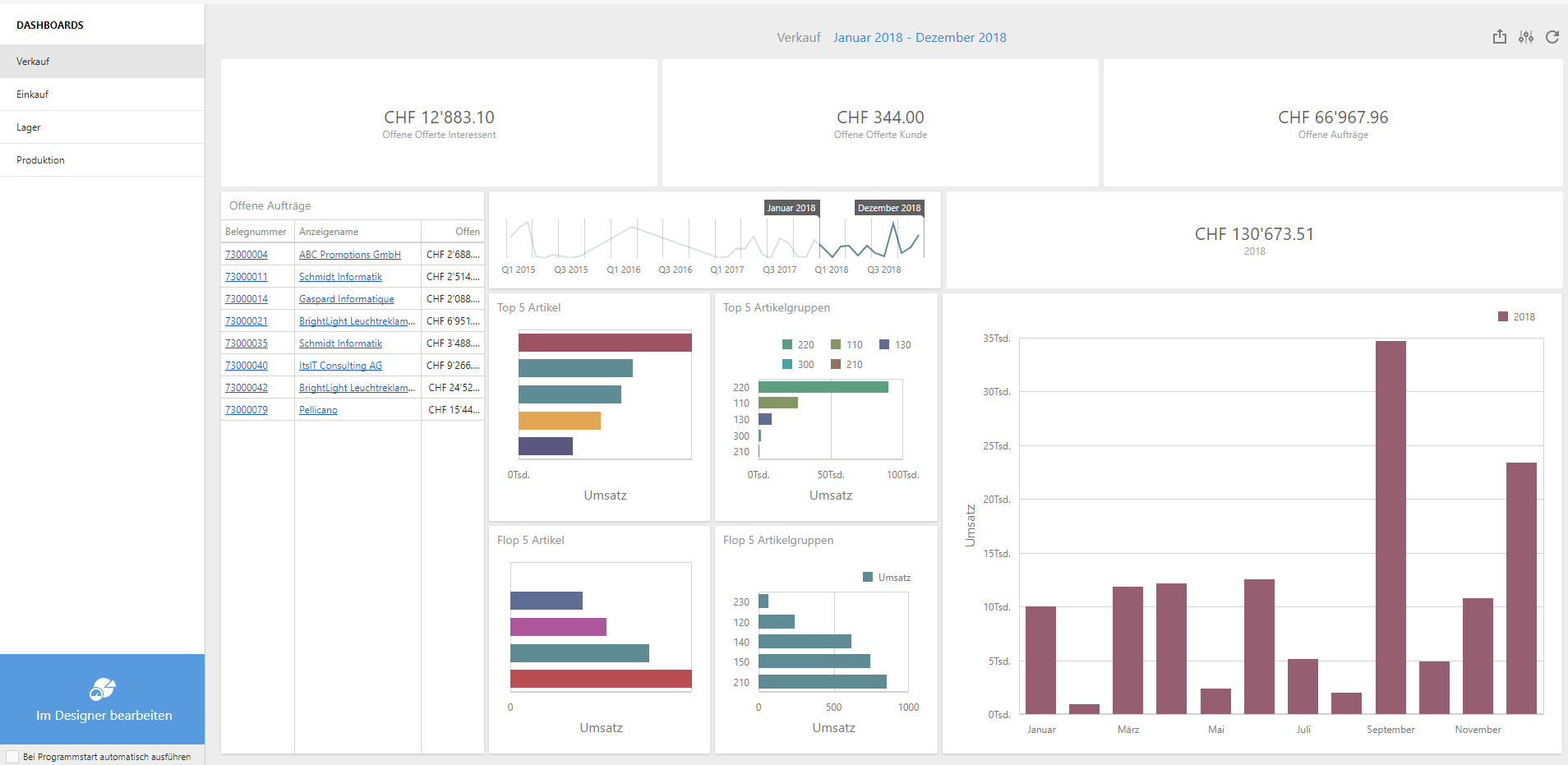Click the 110 legend swatch
Viewport: 1568px width, 765px height.
836,344
